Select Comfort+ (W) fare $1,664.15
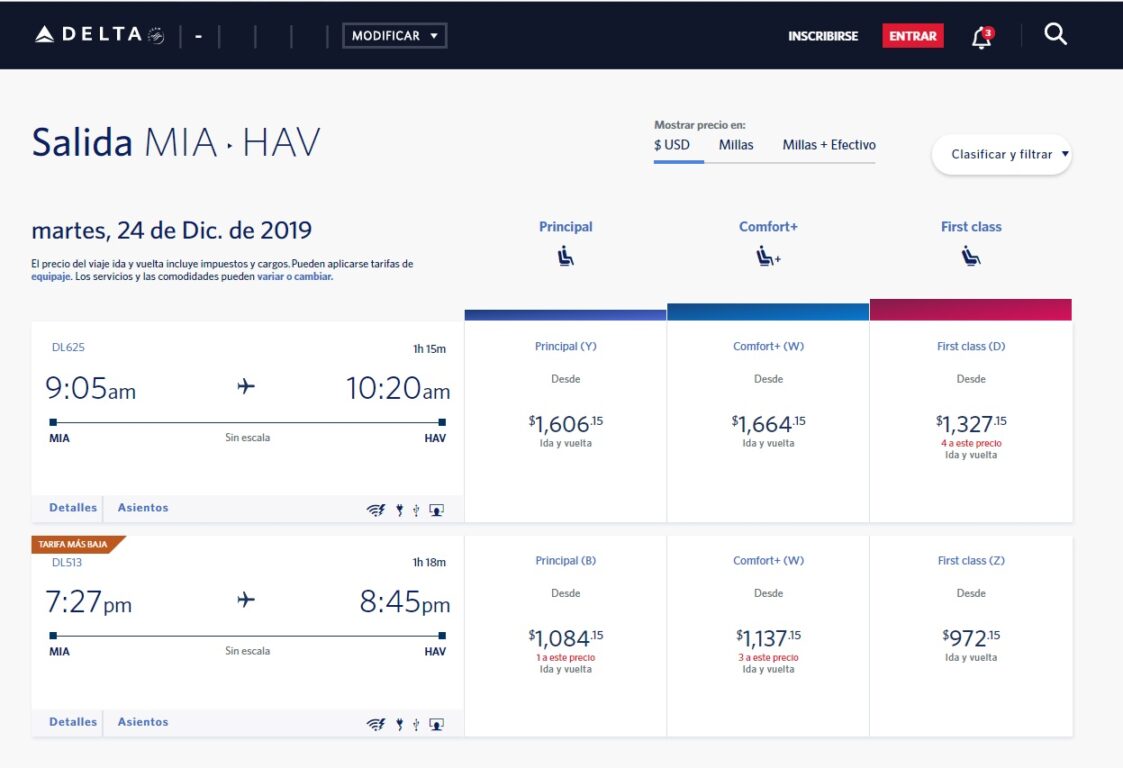This screenshot has height=768, width=1123. [768, 422]
